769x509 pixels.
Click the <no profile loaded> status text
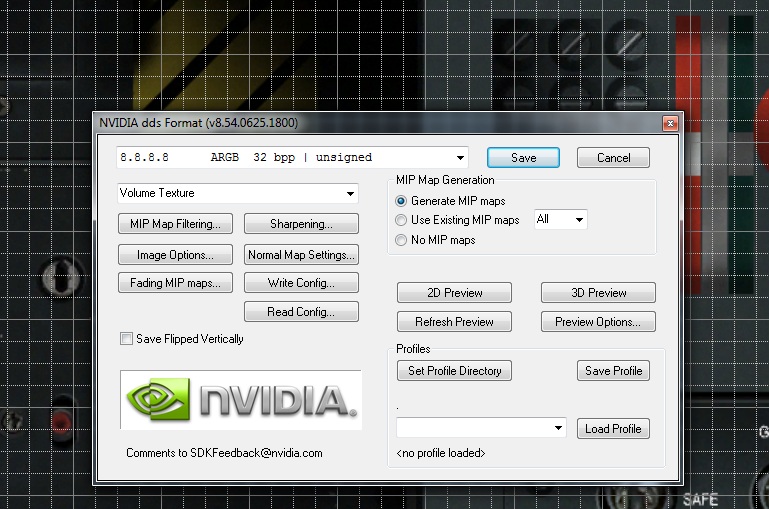(x=441, y=453)
